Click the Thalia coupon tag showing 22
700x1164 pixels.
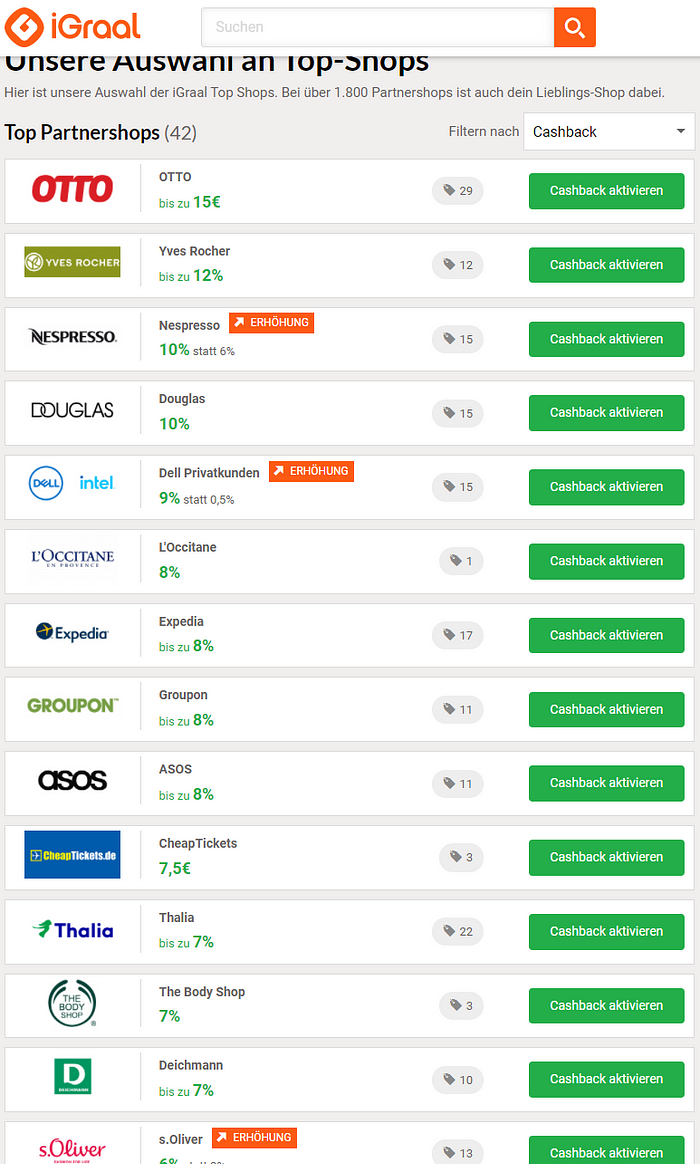[457, 932]
